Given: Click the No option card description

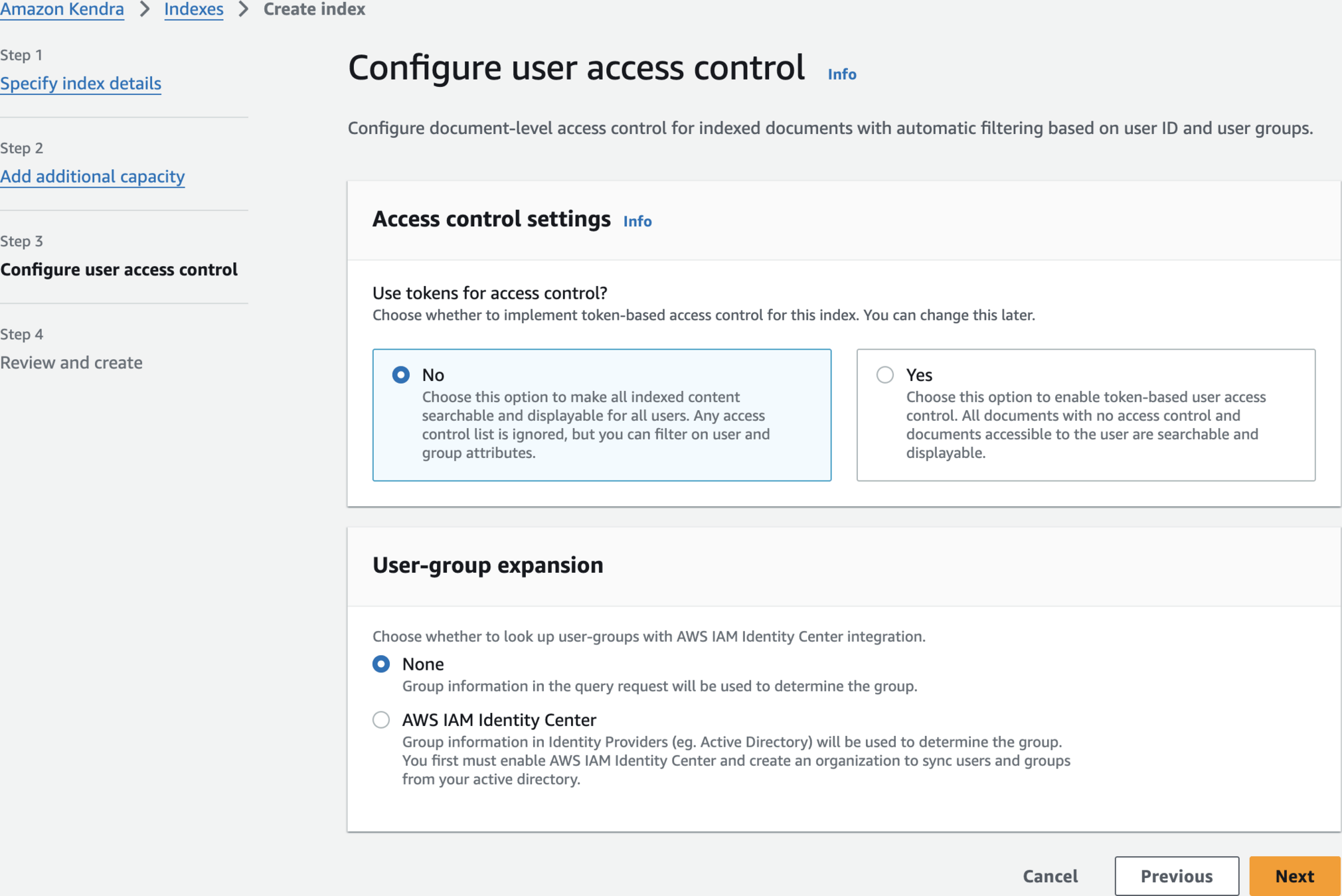Looking at the screenshot, I should [x=596, y=425].
